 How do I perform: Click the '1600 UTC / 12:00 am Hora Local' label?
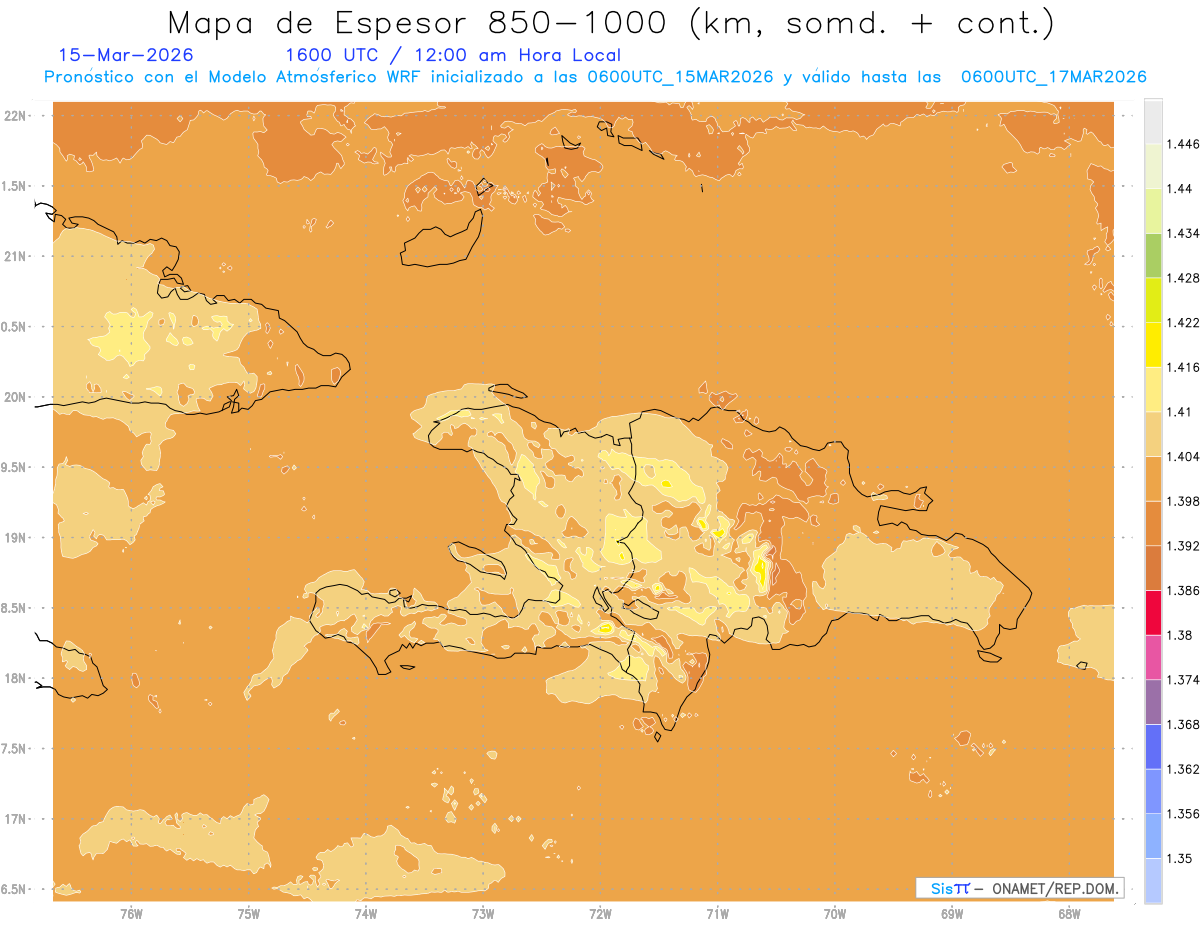tap(453, 55)
